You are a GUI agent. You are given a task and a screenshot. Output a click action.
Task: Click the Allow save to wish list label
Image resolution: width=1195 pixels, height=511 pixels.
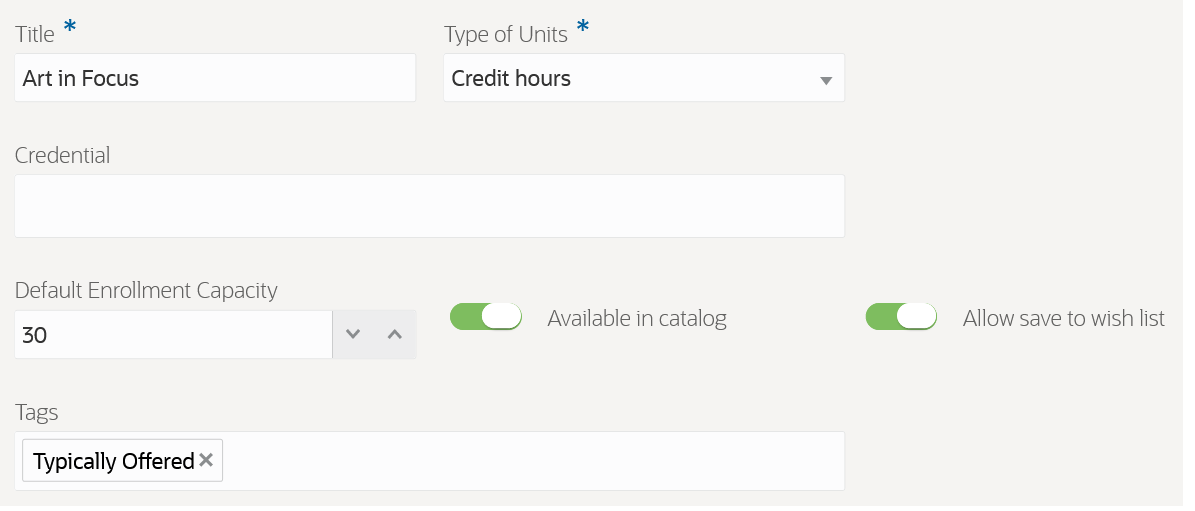click(x=1063, y=319)
